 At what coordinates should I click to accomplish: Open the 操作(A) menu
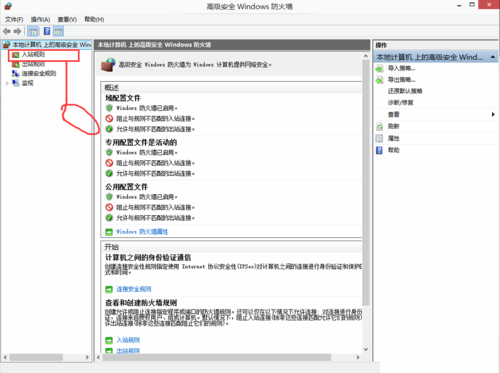tap(40, 19)
